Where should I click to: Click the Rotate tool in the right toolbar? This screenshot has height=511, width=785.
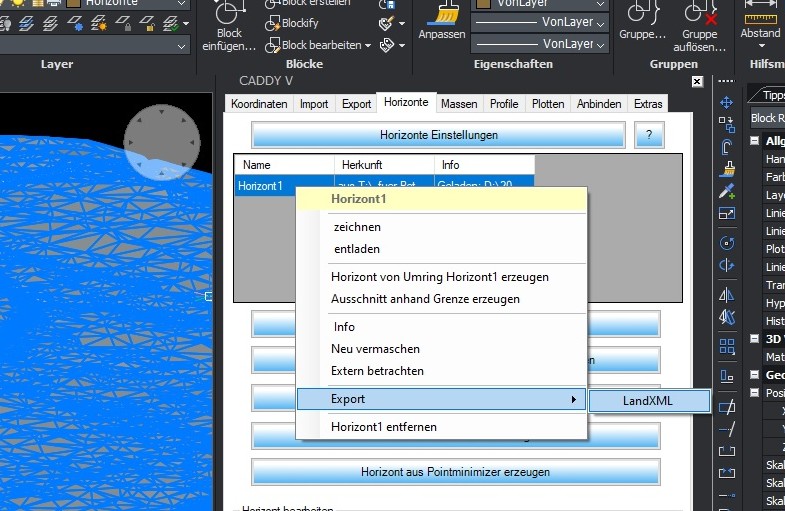click(727, 242)
